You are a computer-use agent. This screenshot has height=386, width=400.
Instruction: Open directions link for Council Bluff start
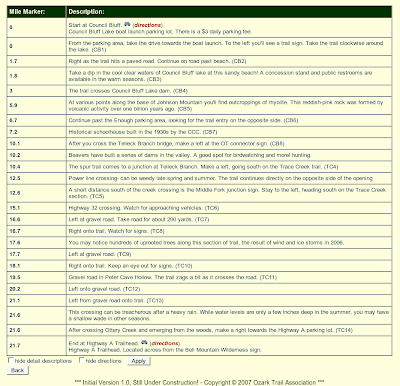[x=148, y=25]
